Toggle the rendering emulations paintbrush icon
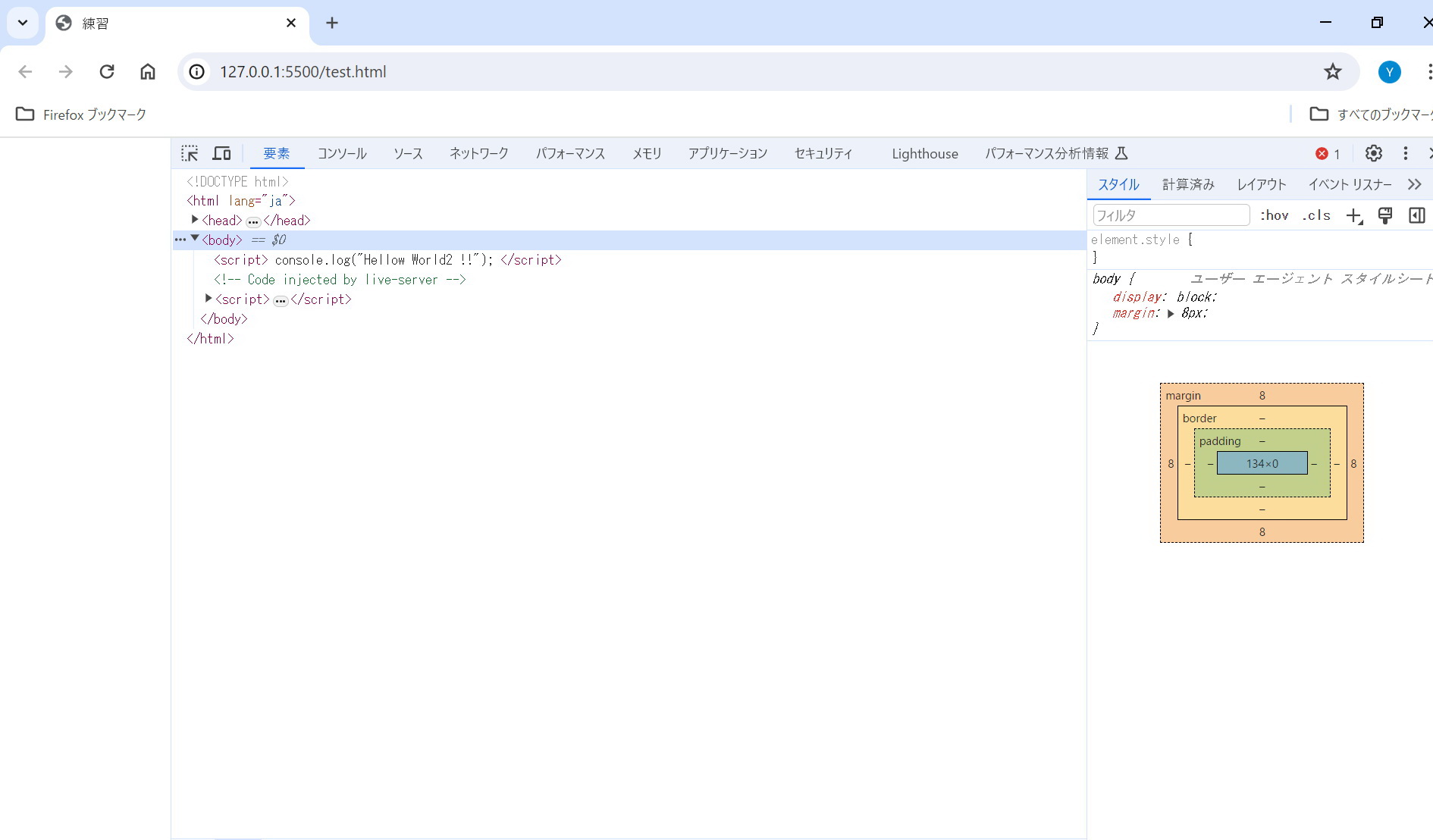 [x=1385, y=215]
